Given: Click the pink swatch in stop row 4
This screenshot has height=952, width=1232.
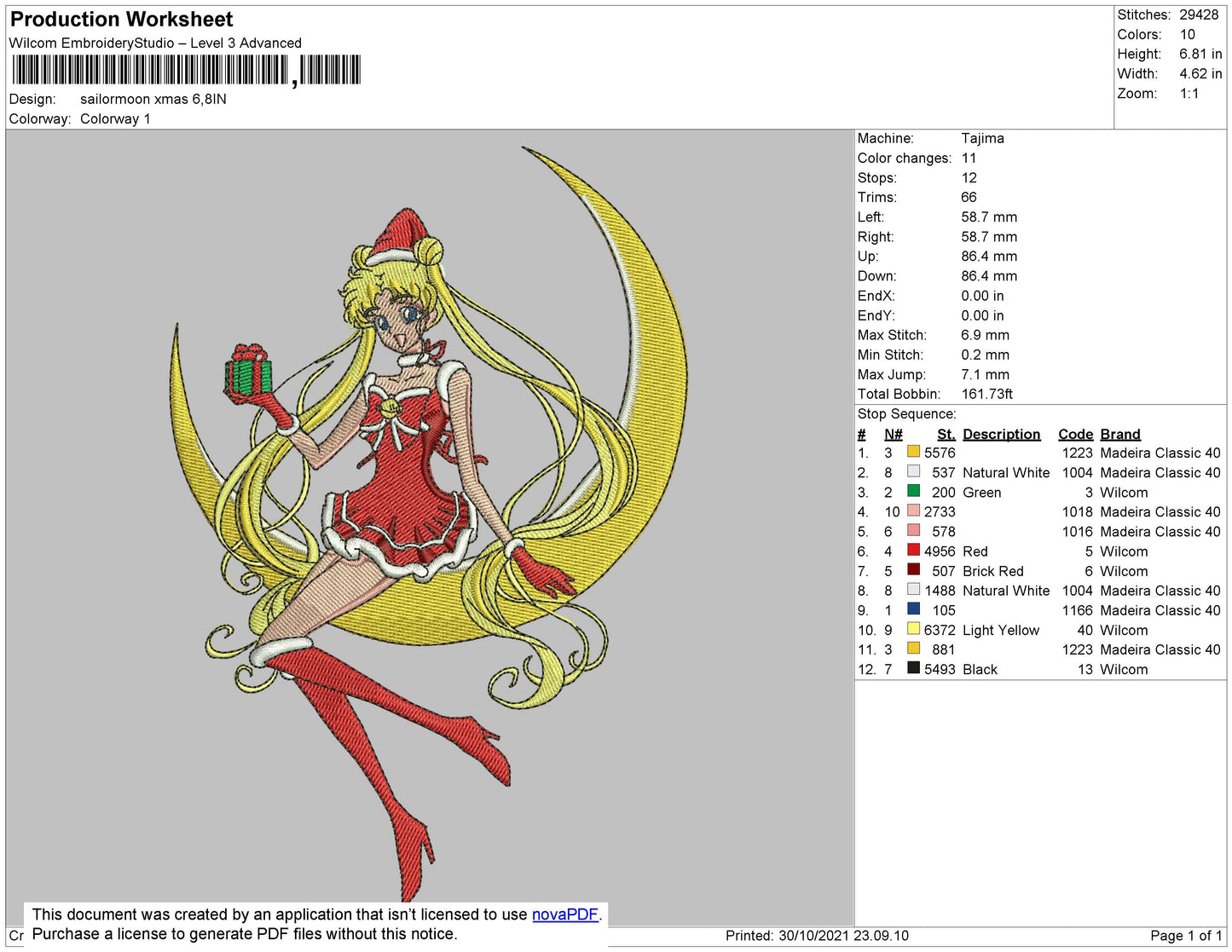Looking at the screenshot, I should click(x=914, y=511).
